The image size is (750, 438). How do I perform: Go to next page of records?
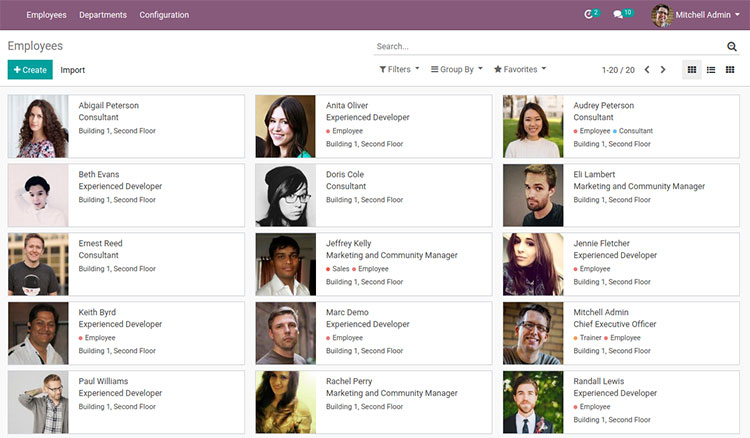663,70
